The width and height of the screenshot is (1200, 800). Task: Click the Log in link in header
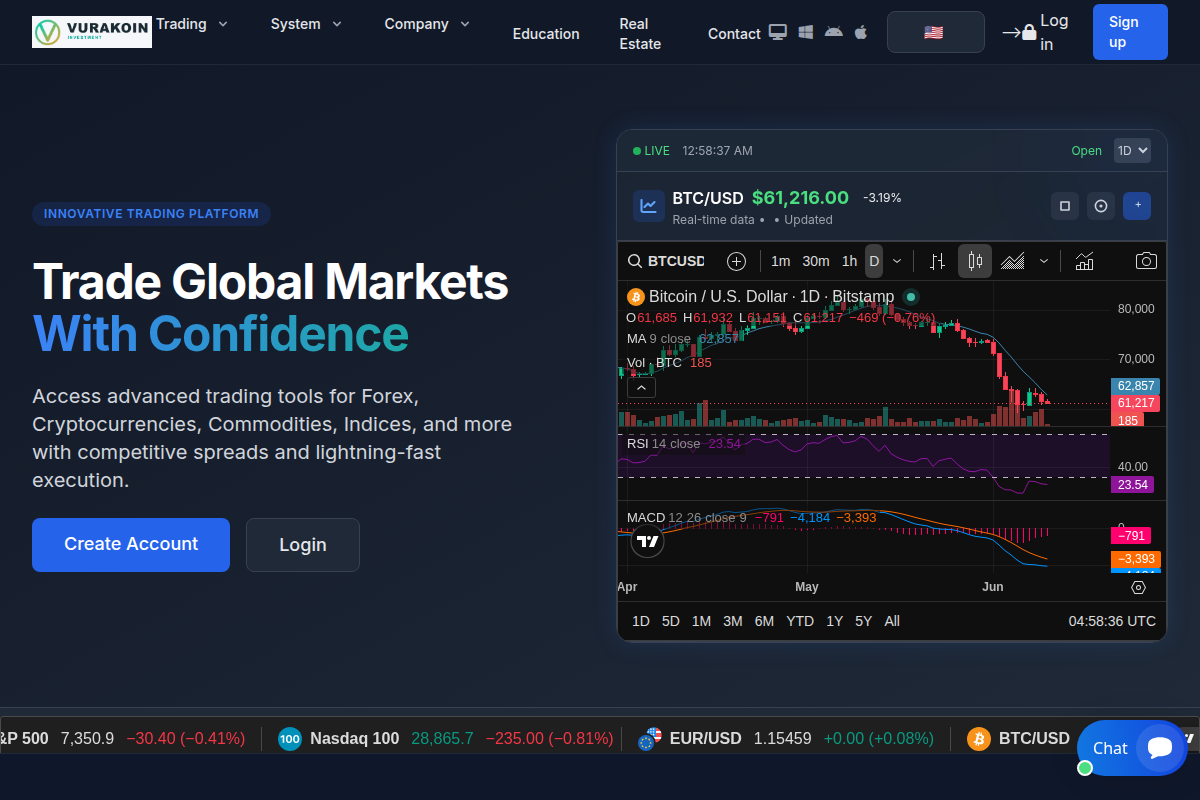(1054, 32)
